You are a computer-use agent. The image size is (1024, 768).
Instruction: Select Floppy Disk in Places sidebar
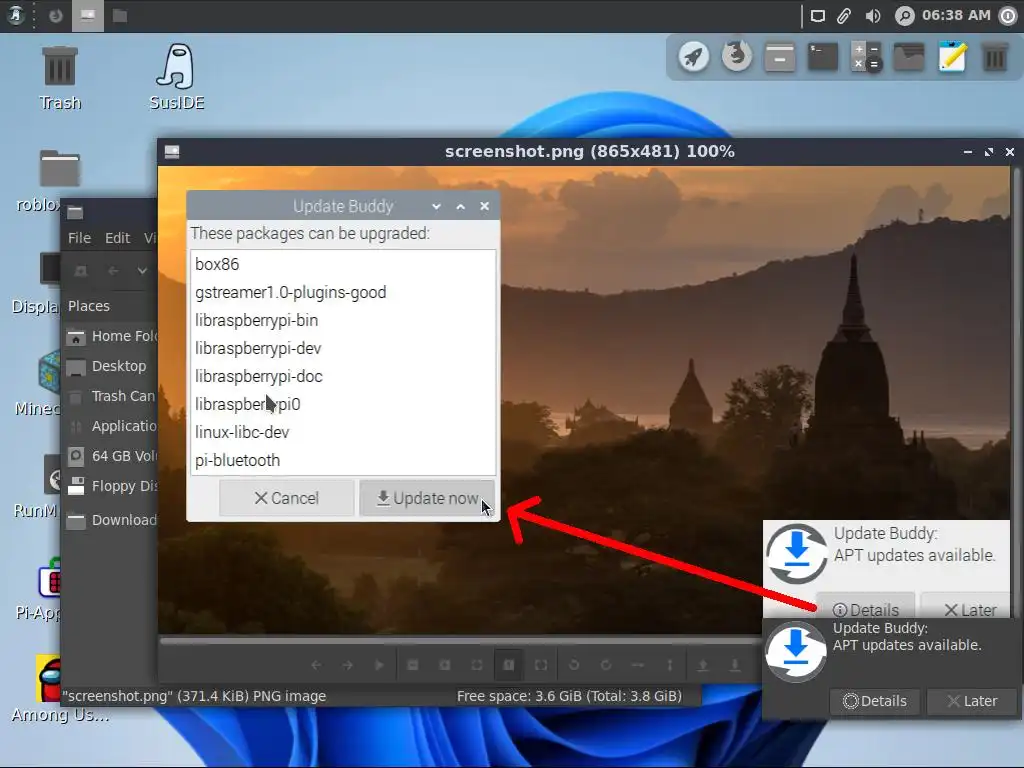[x=112, y=486]
